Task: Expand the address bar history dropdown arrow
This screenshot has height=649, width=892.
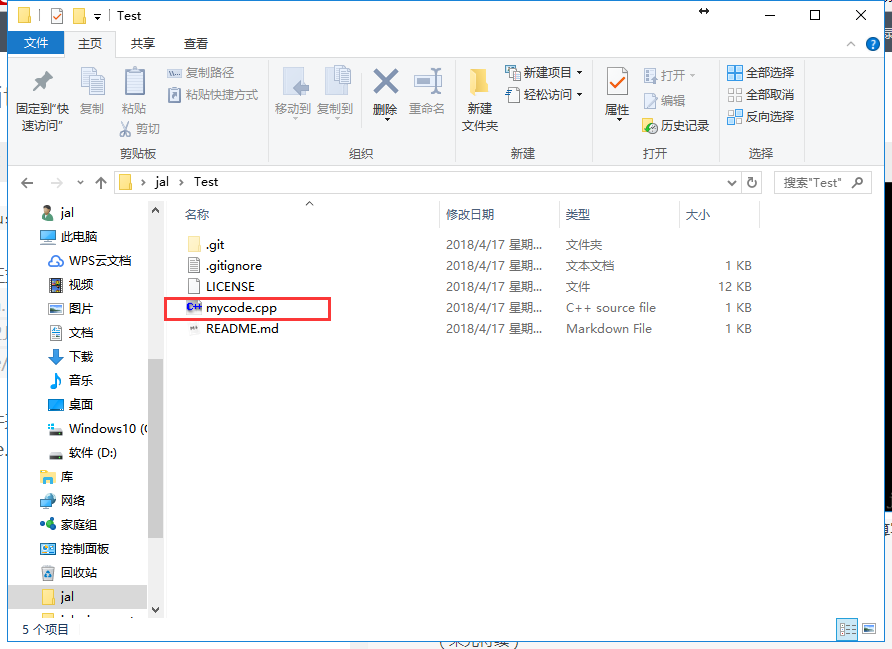Action: point(731,182)
